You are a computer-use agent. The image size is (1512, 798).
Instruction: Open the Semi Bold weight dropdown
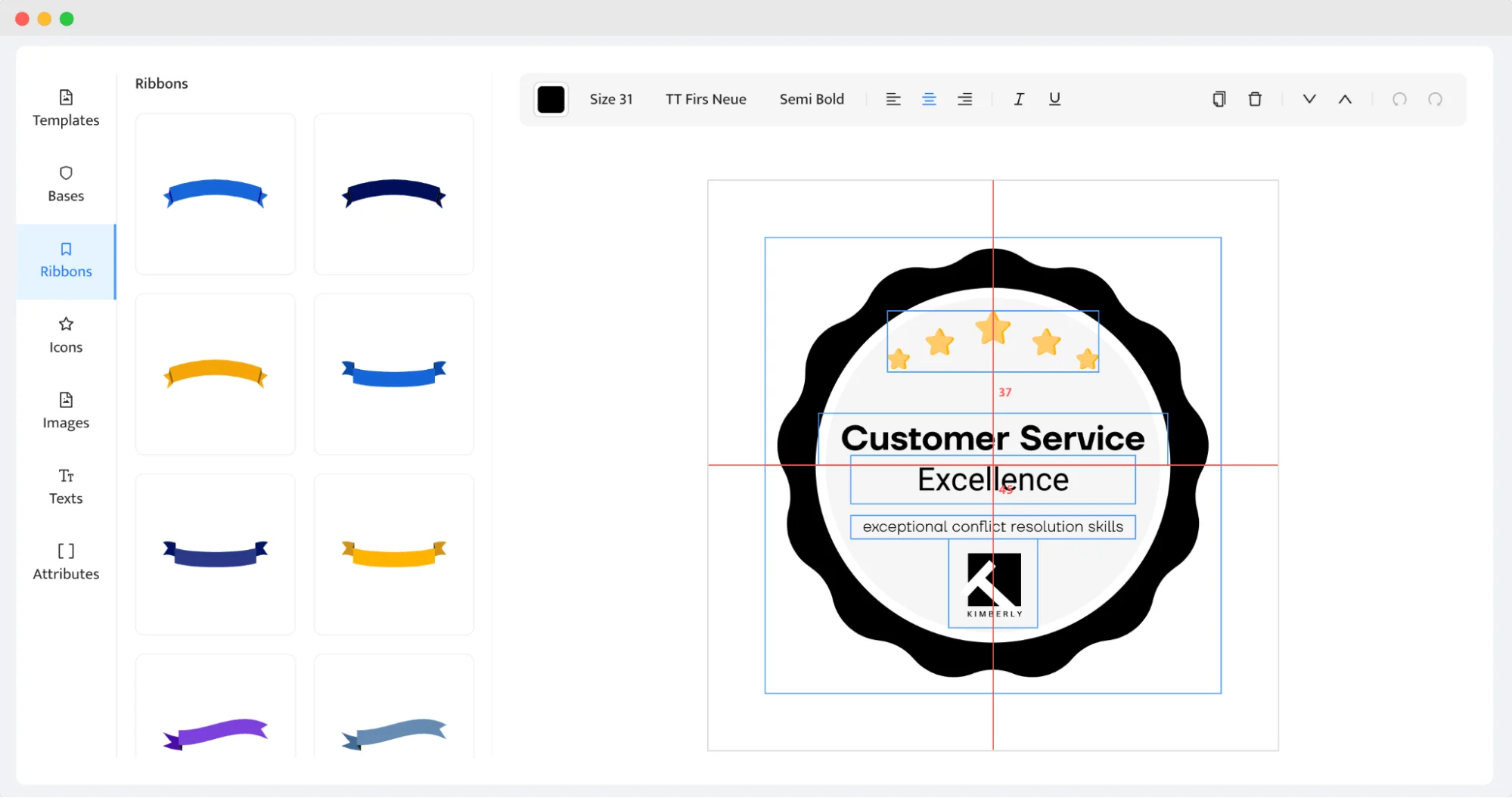812,99
